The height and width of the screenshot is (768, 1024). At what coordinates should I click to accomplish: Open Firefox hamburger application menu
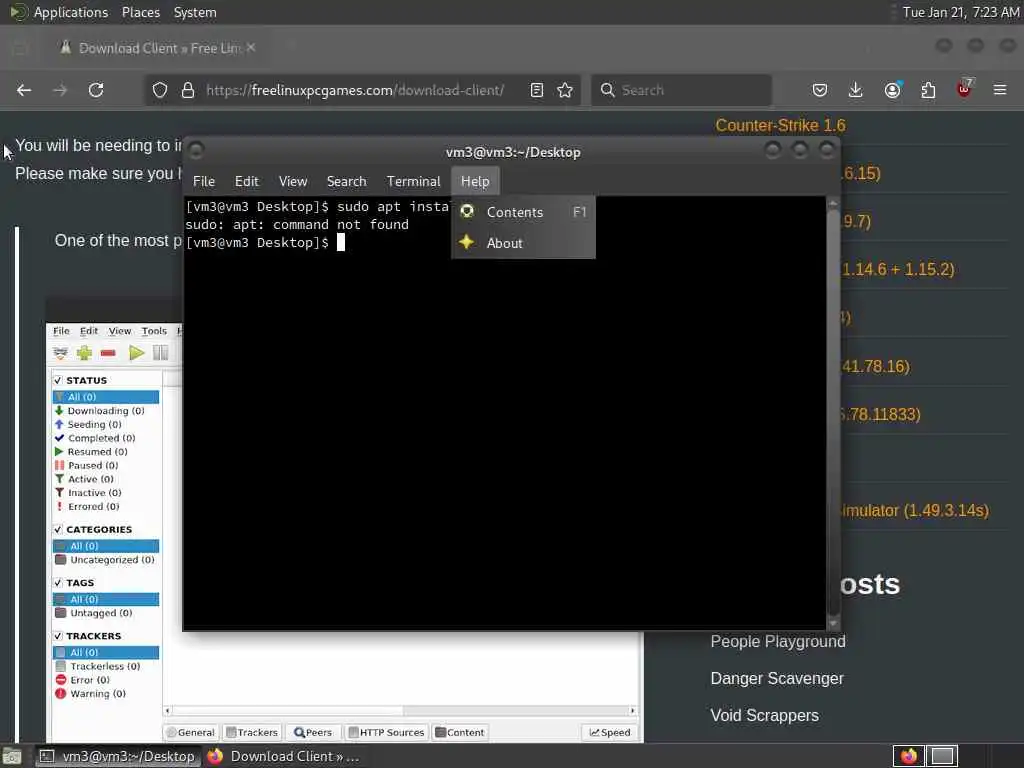click(x=1000, y=90)
